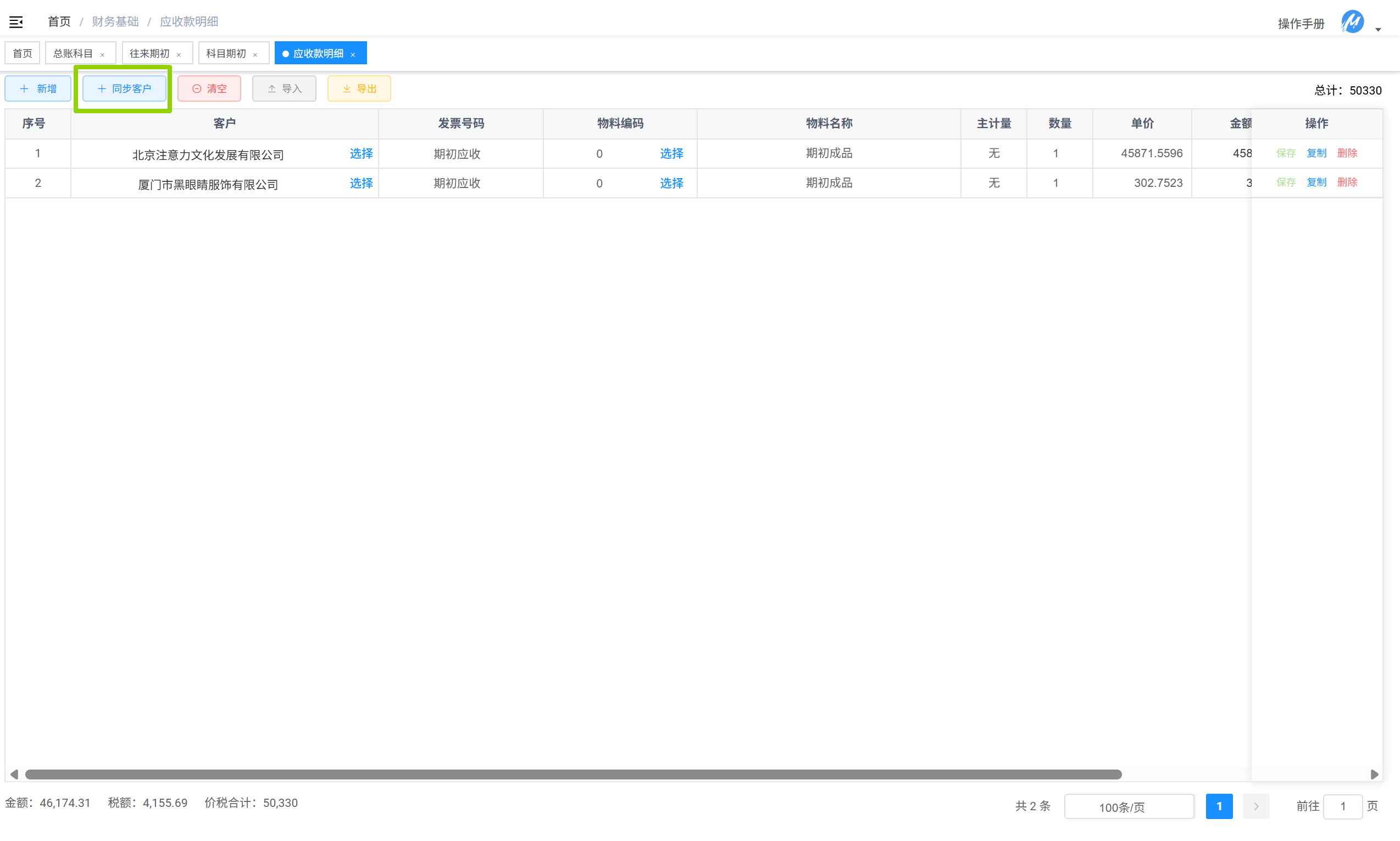Image resolution: width=1400 pixels, height=841 pixels.
Task: Delete the 厦门市黑眼睛服饰有限公司 row
Action: click(1347, 182)
